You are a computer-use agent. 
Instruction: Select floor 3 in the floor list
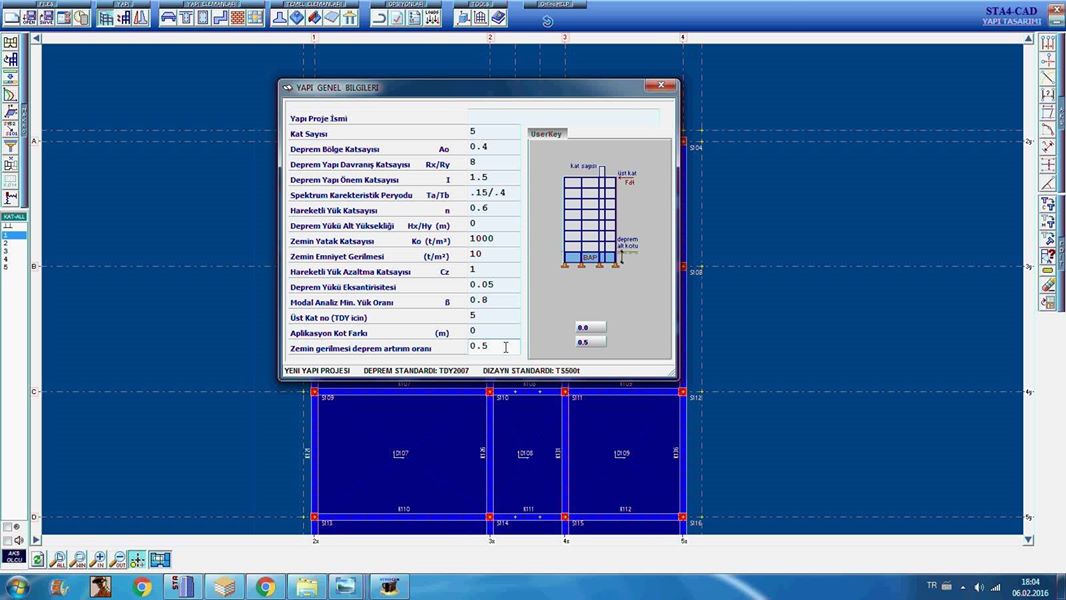coord(14,251)
